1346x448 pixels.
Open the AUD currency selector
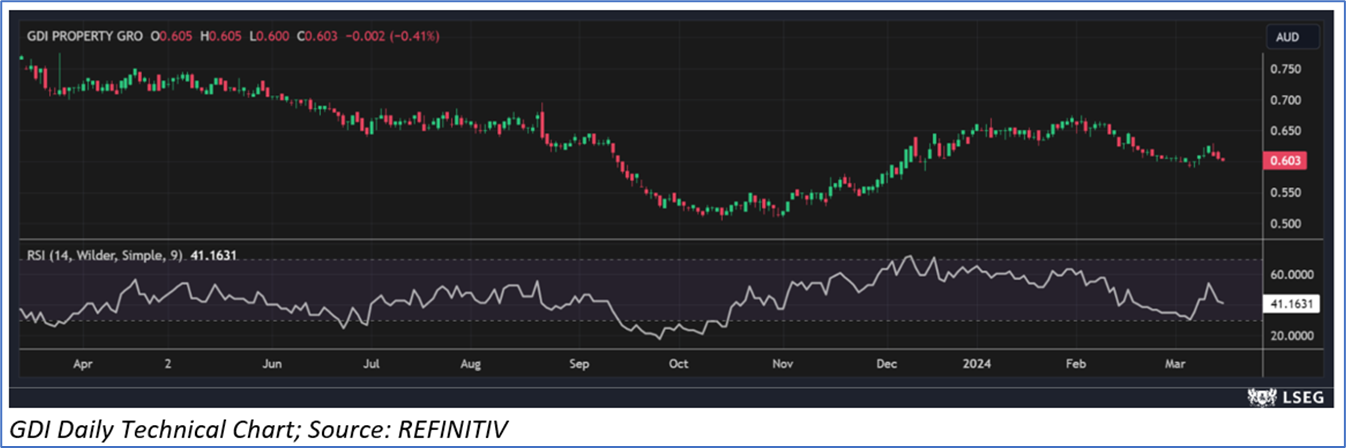click(1287, 36)
